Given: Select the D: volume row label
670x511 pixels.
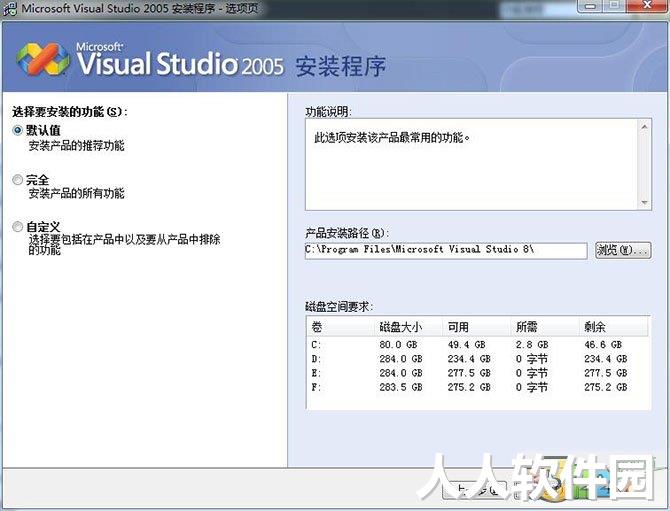Looking at the screenshot, I should [x=316, y=359].
